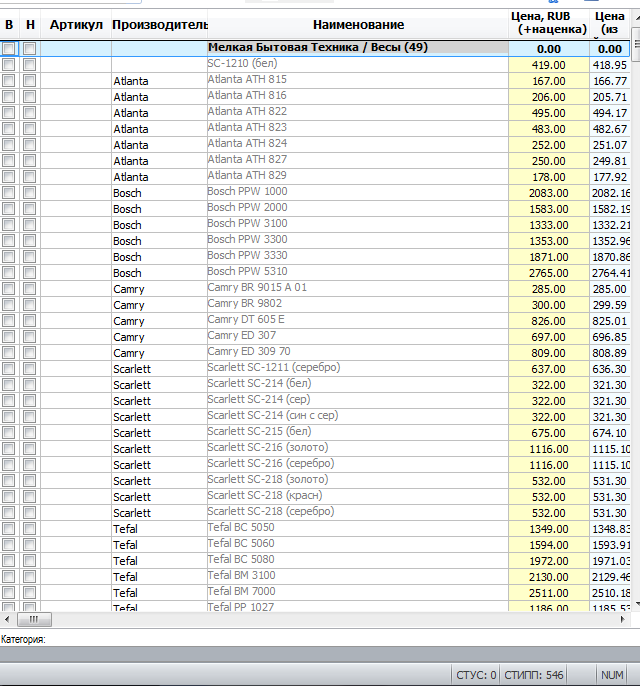Select the Camry ED 309 70 name cell

click(358, 353)
